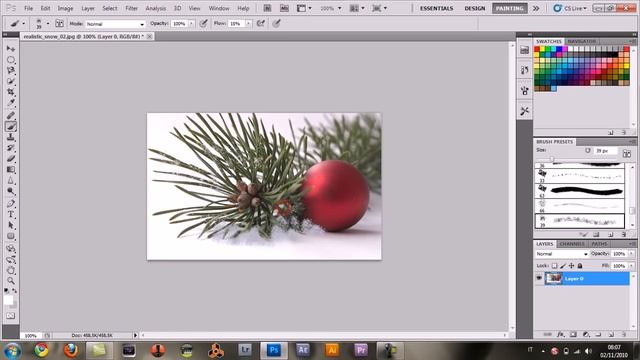Viewport: 640px width, 360px height.
Task: Open the brush Mode dropdown
Action: (x=116, y=24)
